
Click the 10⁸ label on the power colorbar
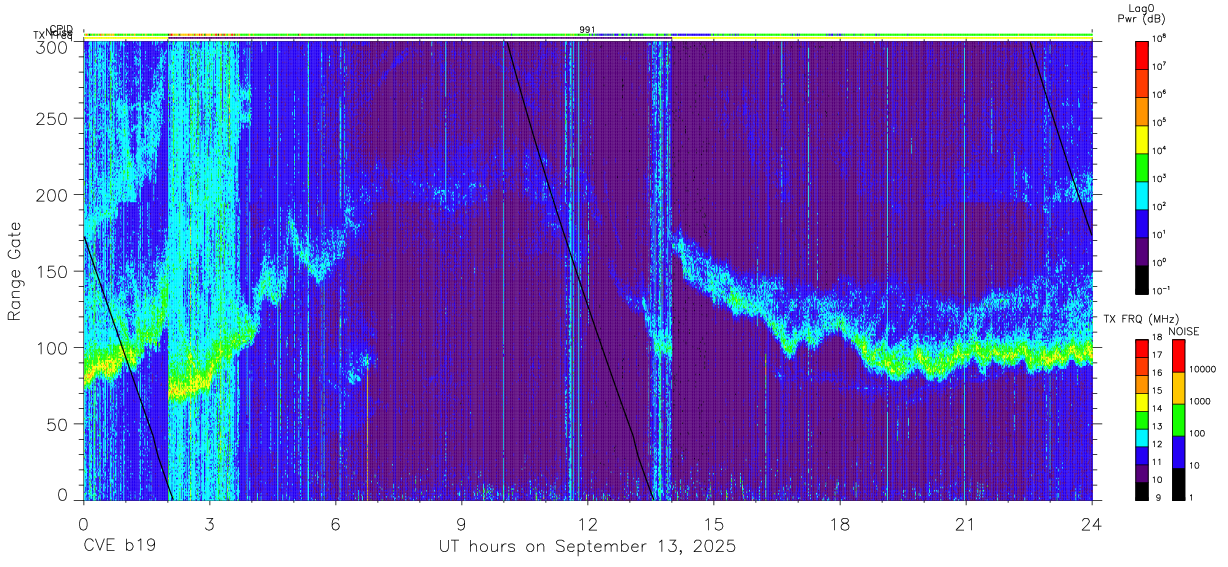point(1161,38)
